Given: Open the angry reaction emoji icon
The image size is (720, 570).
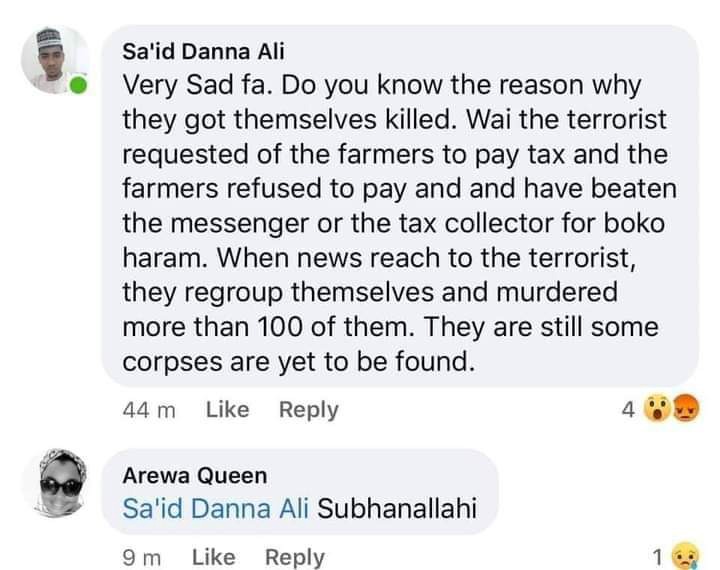Looking at the screenshot, I should tap(686, 408).
